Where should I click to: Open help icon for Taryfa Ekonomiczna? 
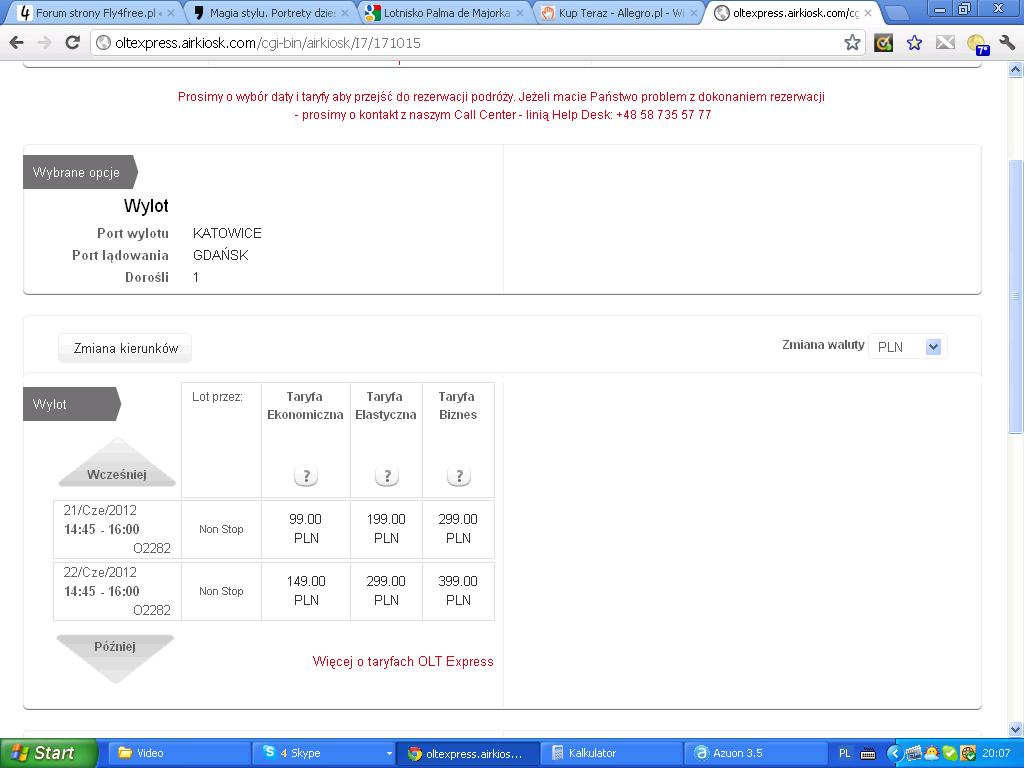[x=306, y=476]
